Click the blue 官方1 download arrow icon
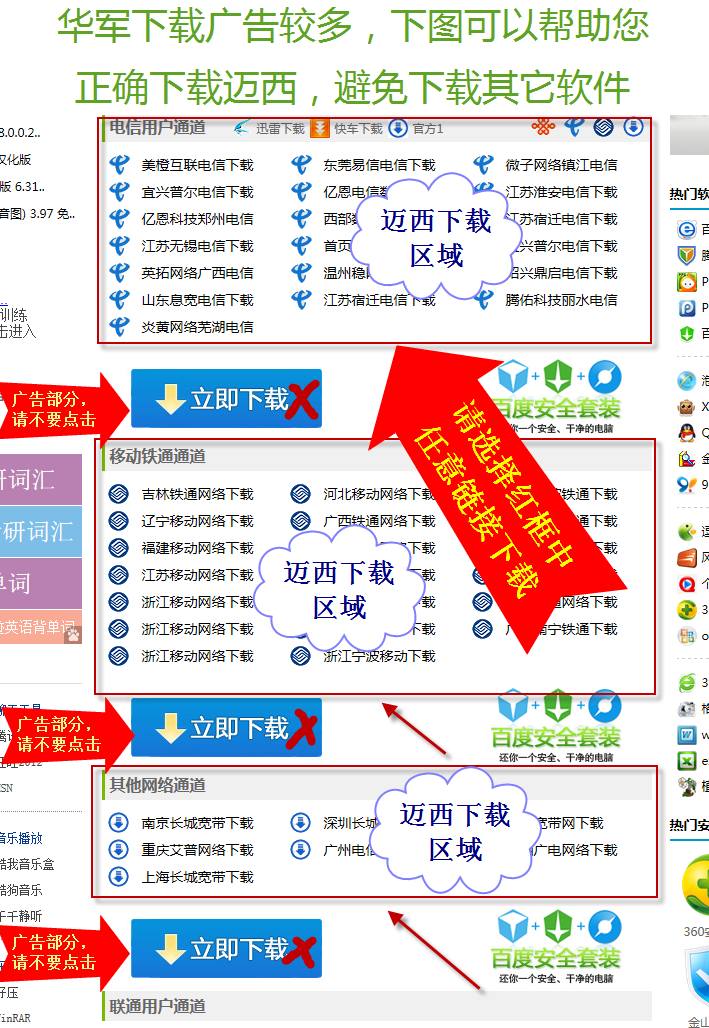The height and width of the screenshot is (1028, 709). pos(397,128)
